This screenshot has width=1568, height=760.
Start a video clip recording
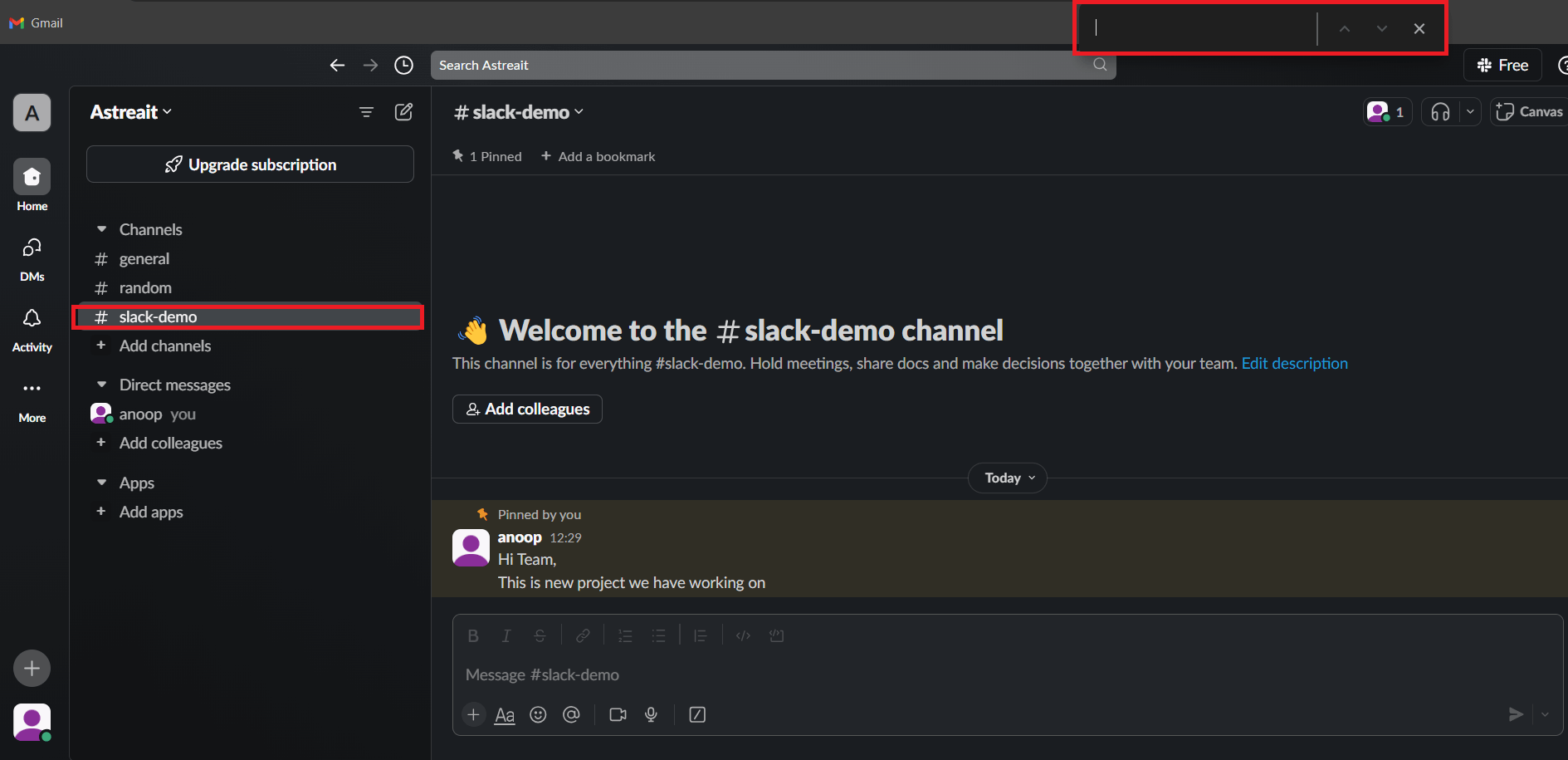618,714
